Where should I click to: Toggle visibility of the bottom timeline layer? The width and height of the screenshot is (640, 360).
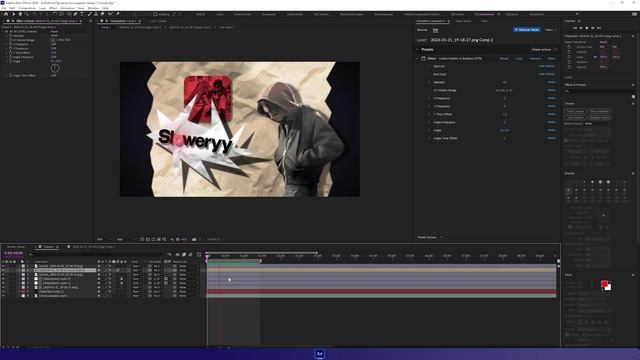click(3, 296)
